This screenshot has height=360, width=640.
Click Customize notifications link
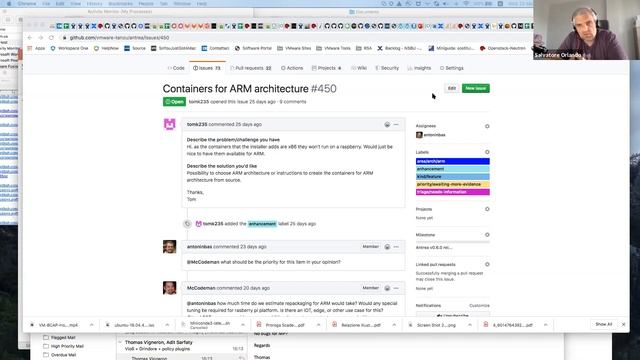[479, 305]
